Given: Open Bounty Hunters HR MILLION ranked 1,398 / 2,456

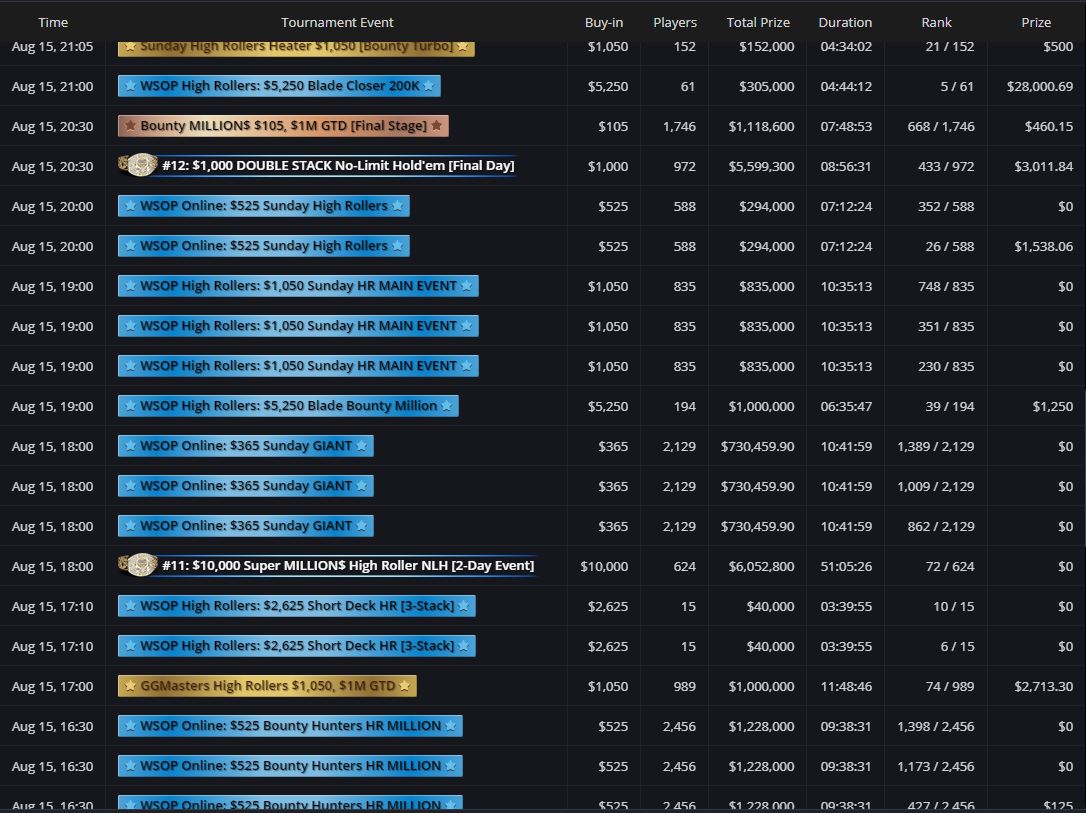Looking at the screenshot, I should (290, 726).
